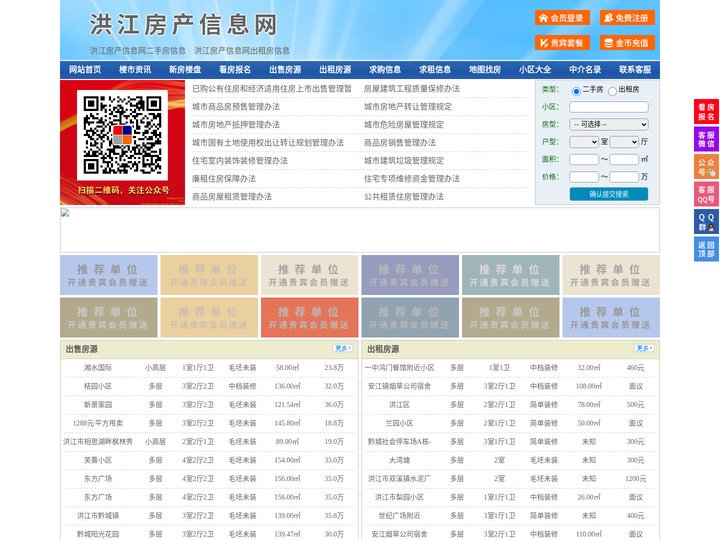Open the 看房报名 menu item
The height and width of the screenshot is (540, 720).
235,70
